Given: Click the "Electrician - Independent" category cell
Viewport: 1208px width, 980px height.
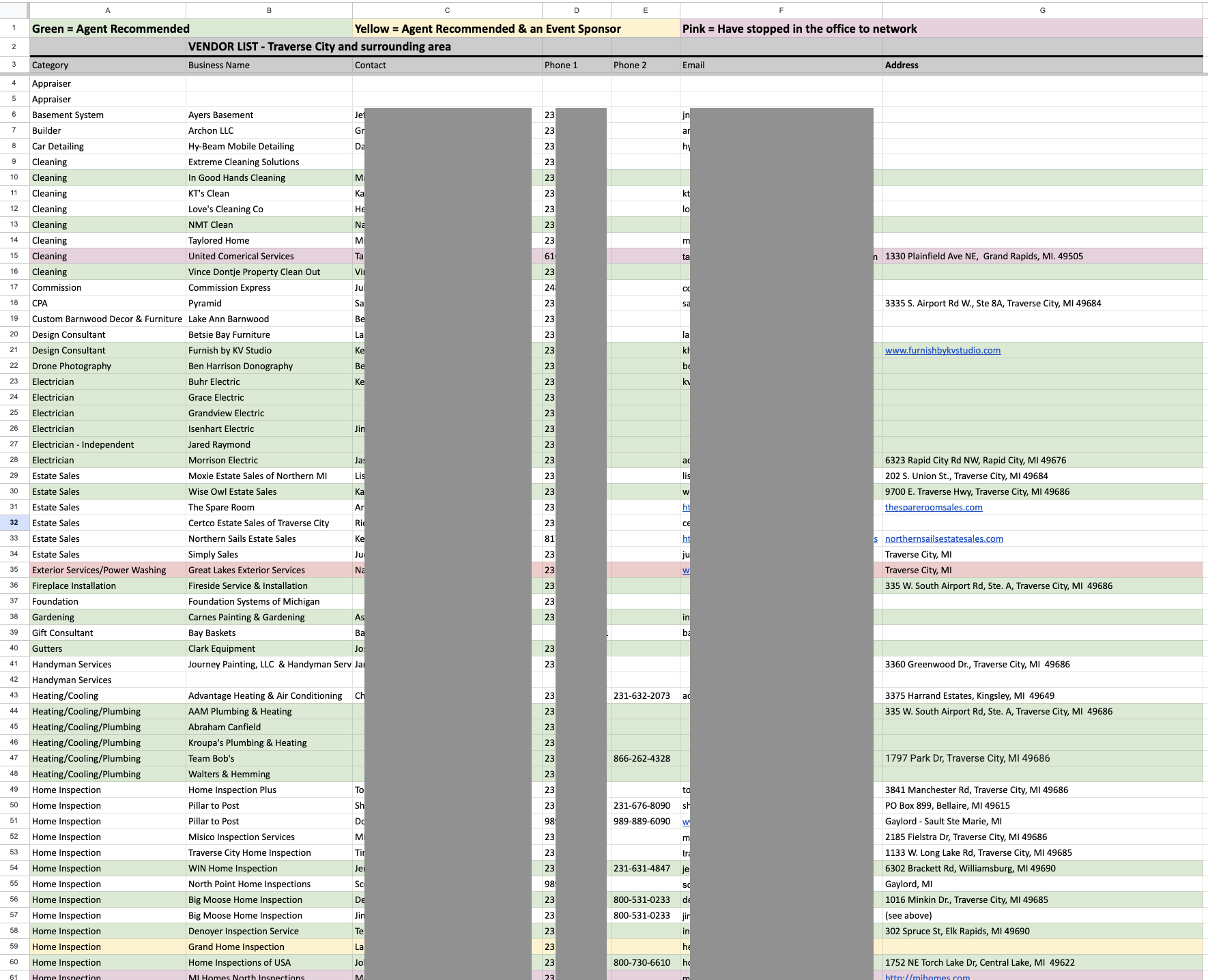Looking at the screenshot, I should pos(108,444).
